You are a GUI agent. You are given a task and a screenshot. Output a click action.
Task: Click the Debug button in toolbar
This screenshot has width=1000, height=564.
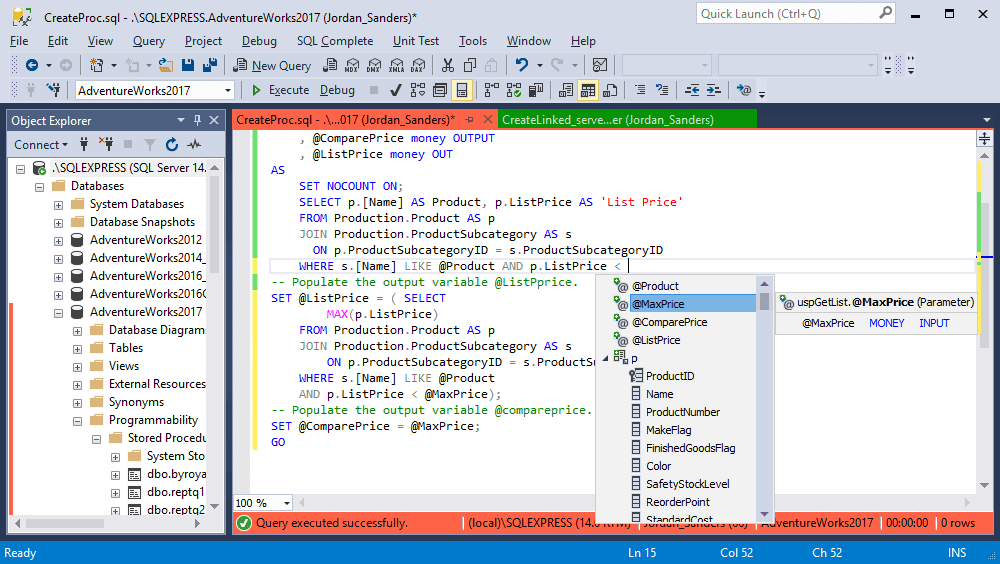337,90
